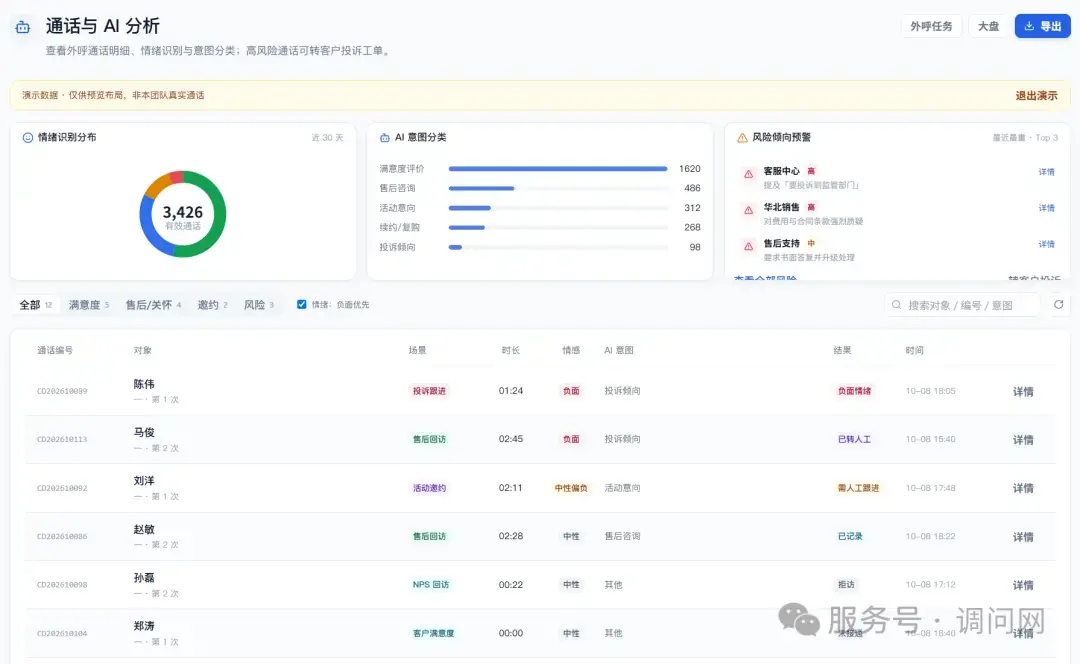Click the 通话编号 column header
1080x664 pixels.
(x=54, y=350)
